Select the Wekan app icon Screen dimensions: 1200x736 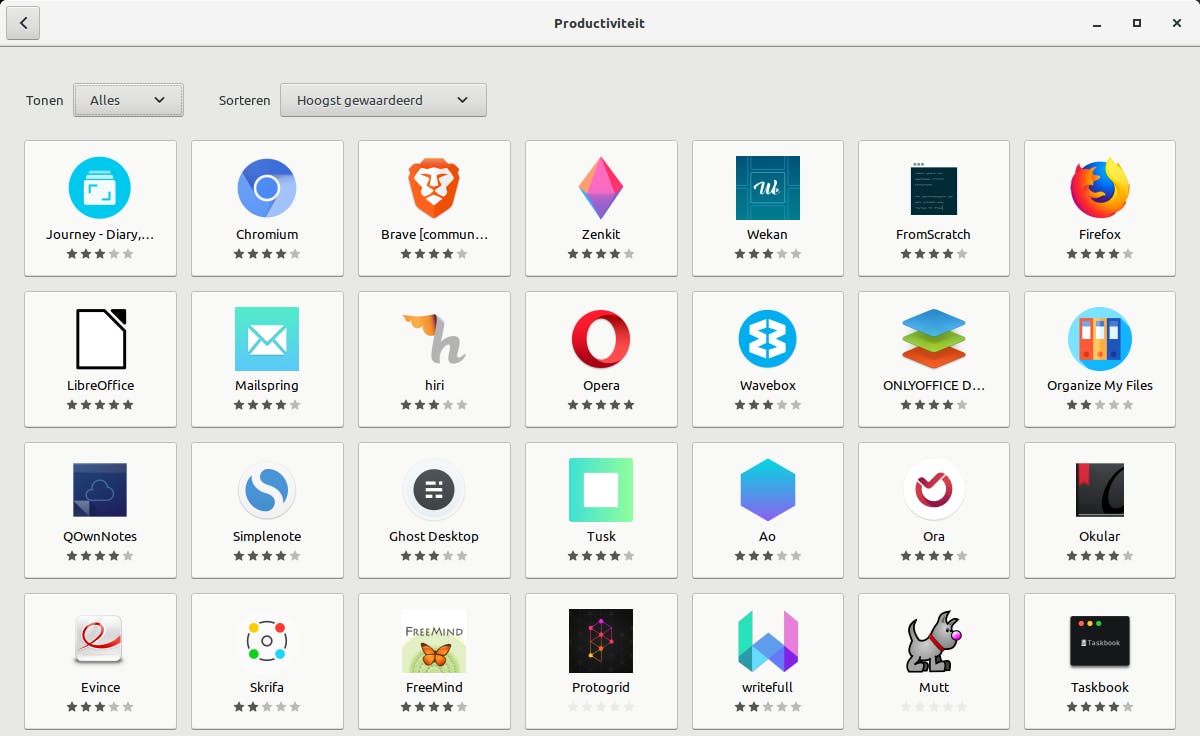point(767,188)
